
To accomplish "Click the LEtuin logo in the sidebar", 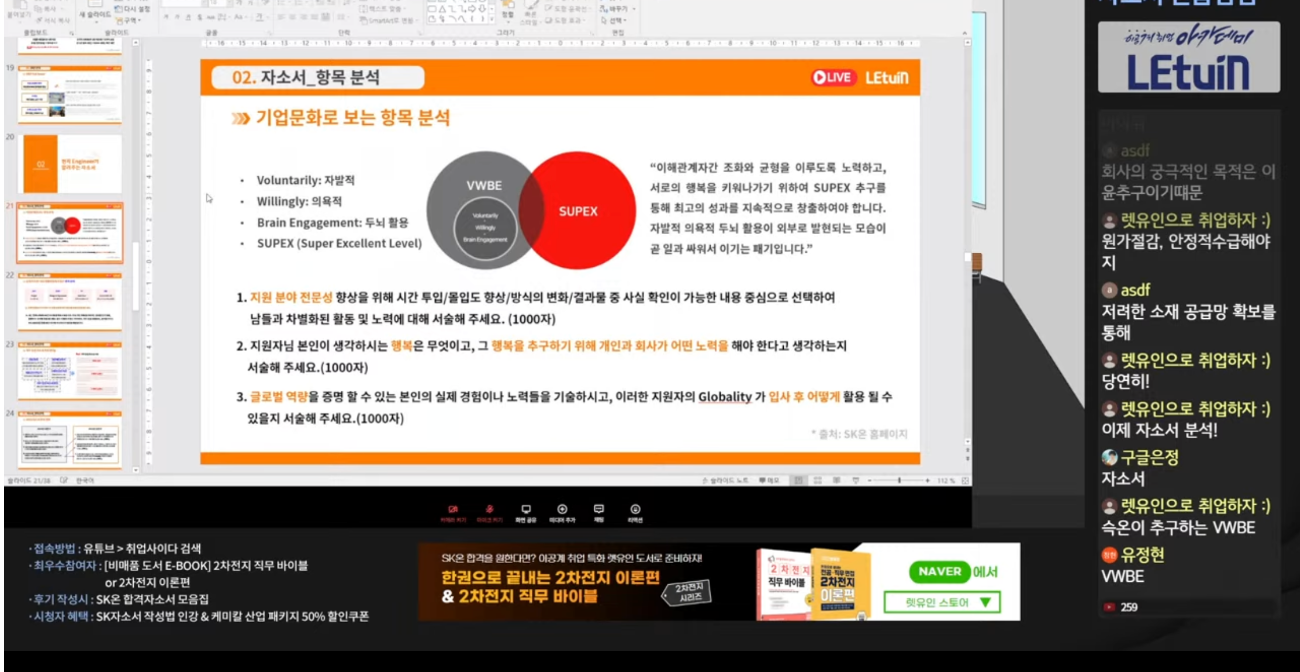I will tap(1188, 57).
